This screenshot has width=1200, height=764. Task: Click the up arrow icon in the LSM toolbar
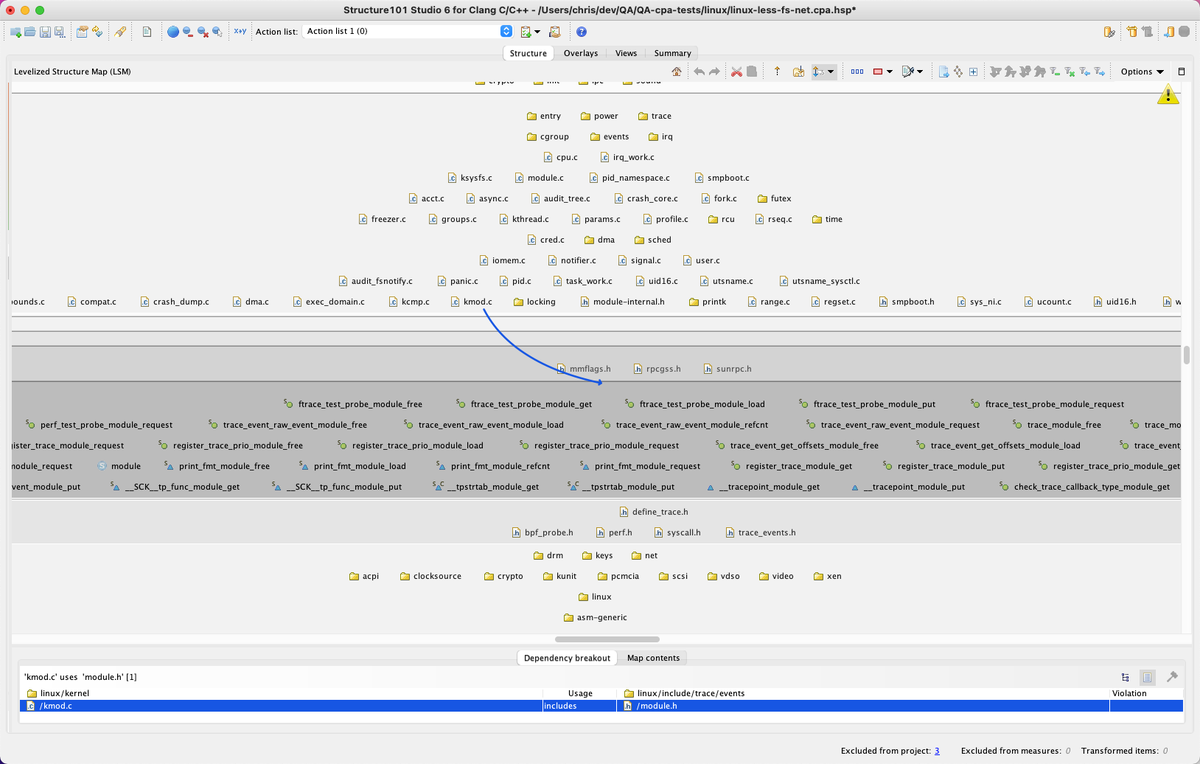point(777,71)
